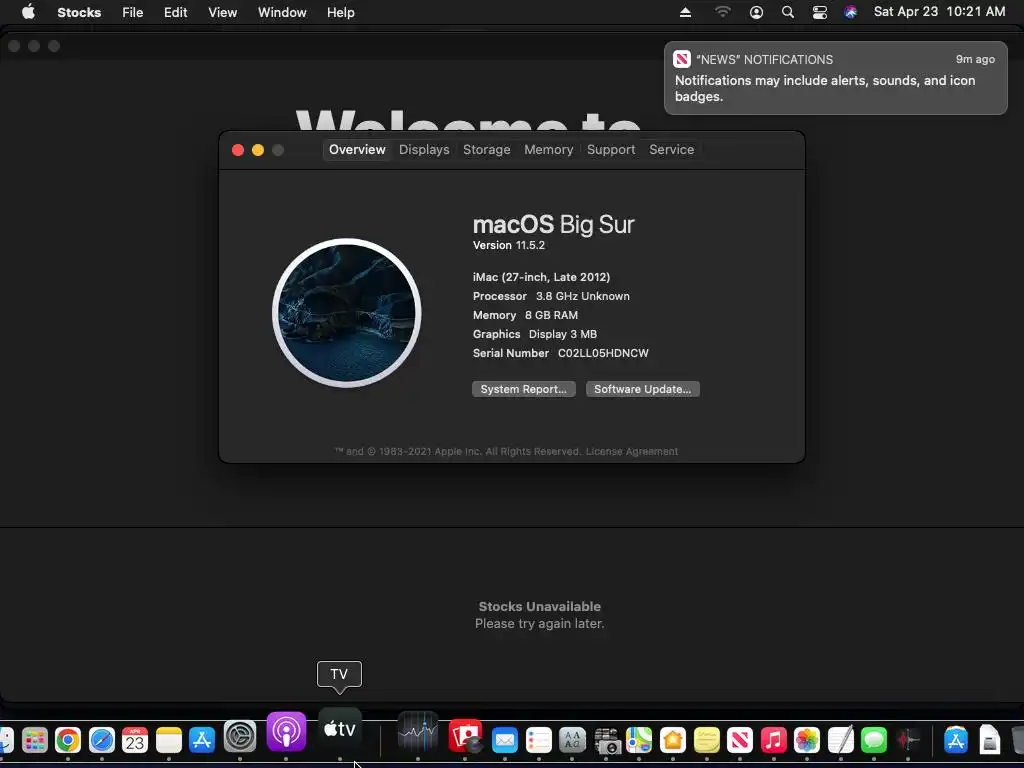Open Spotlight search from the menu bar
This screenshot has width=1024, height=768.
tap(788, 12)
